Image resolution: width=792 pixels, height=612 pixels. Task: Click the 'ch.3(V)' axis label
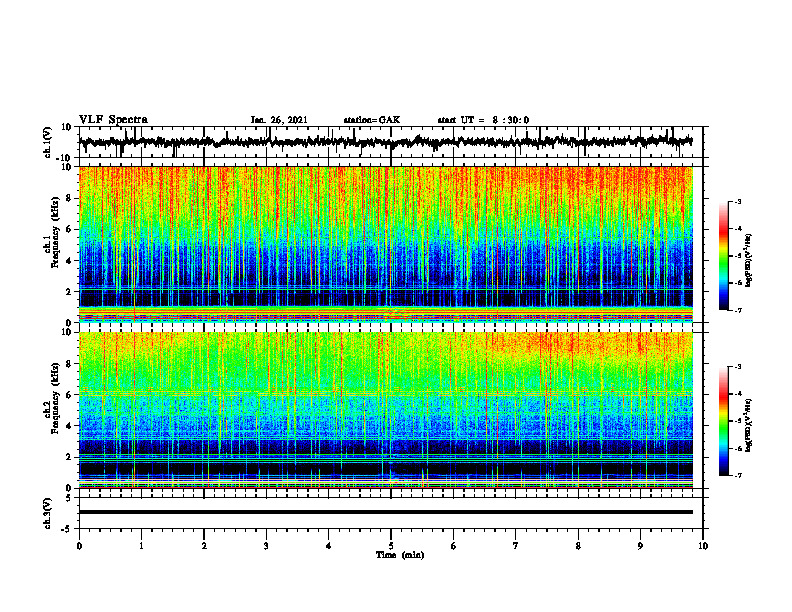point(48,513)
